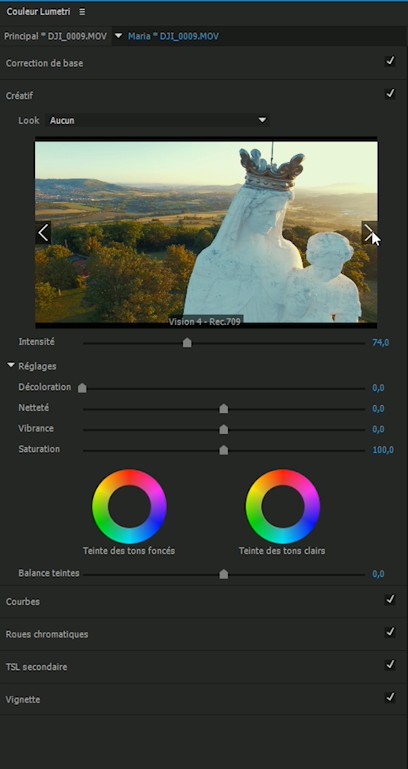Click the Intensité slider handle
The height and width of the screenshot is (769, 408).
(x=187, y=343)
